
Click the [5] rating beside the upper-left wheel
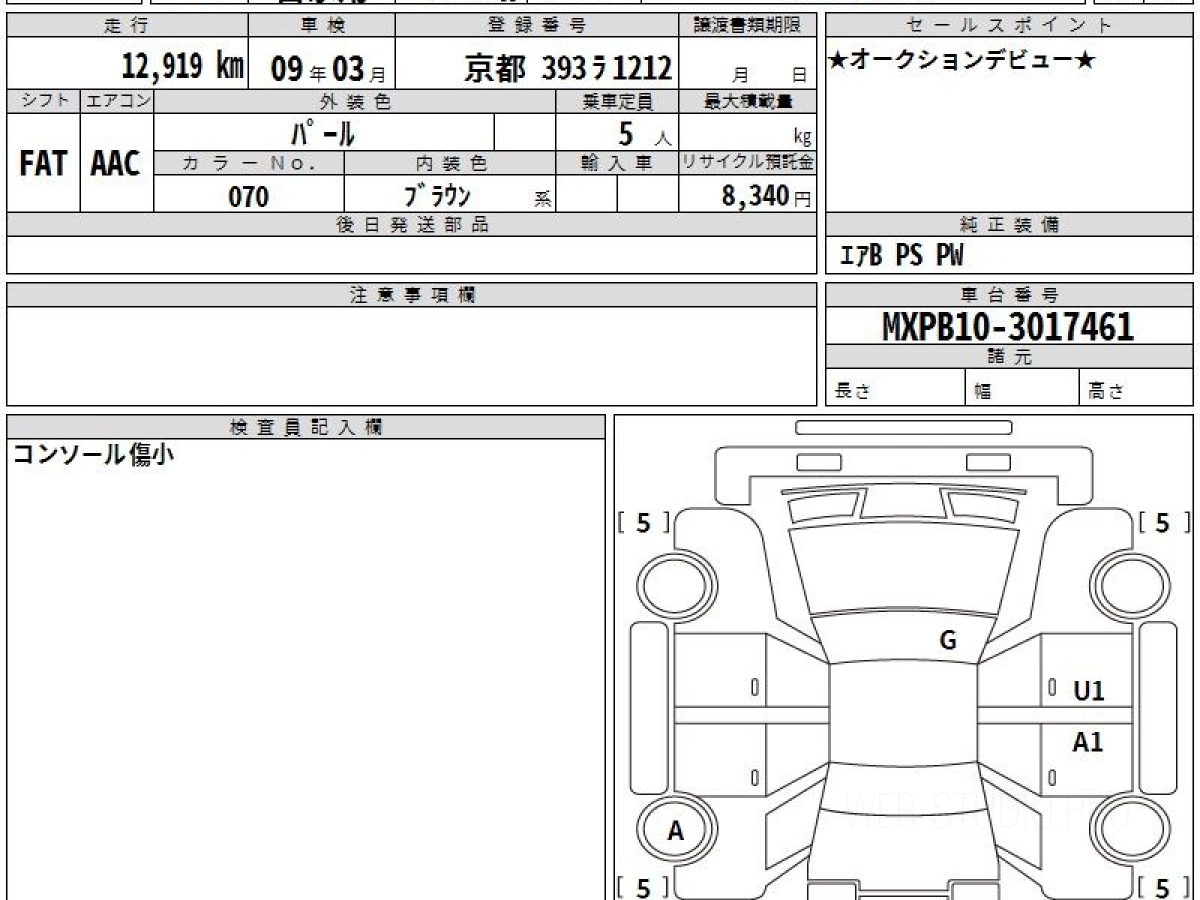pyautogui.click(x=643, y=522)
